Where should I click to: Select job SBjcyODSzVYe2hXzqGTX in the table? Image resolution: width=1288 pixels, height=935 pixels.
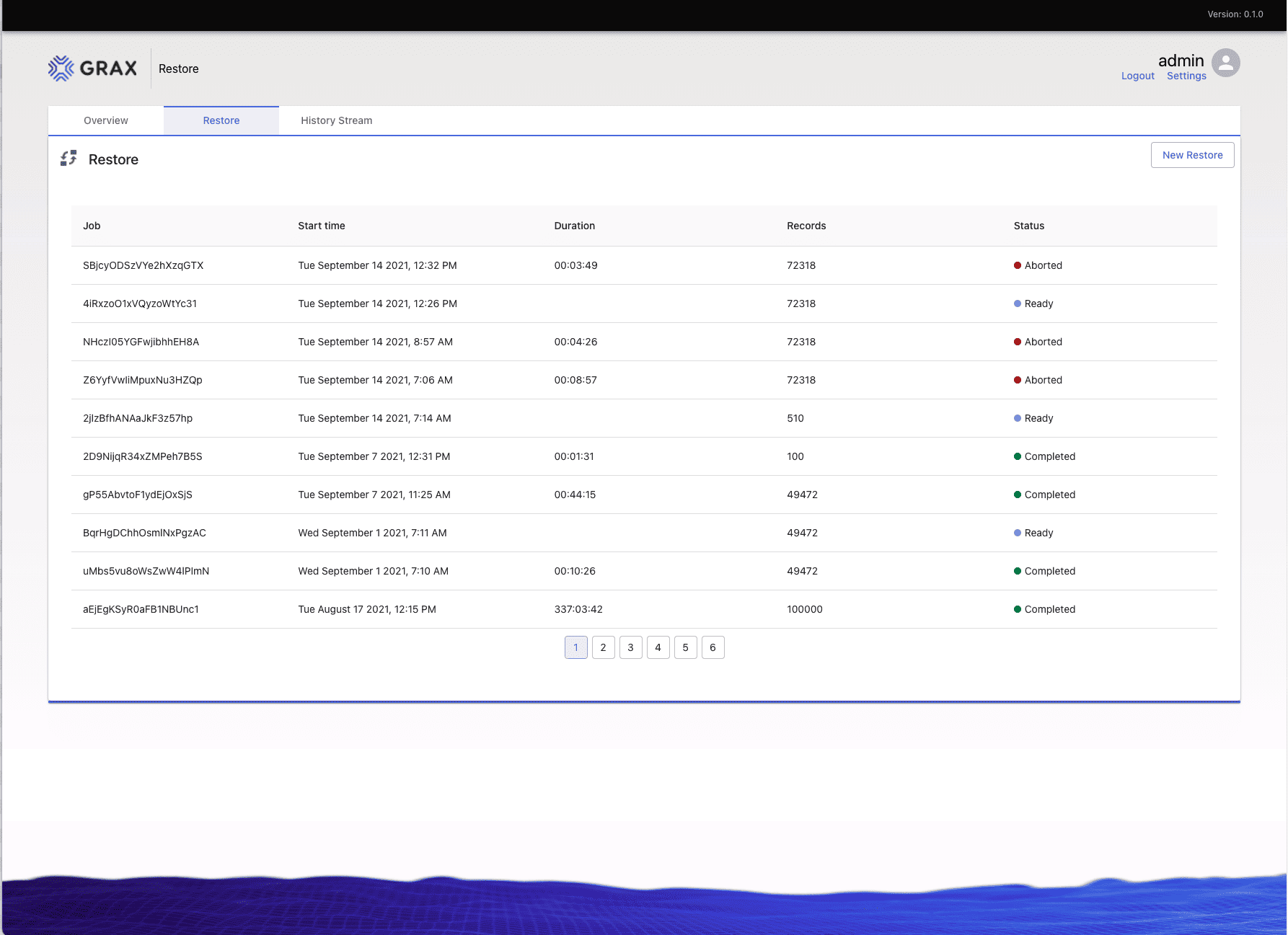point(144,265)
